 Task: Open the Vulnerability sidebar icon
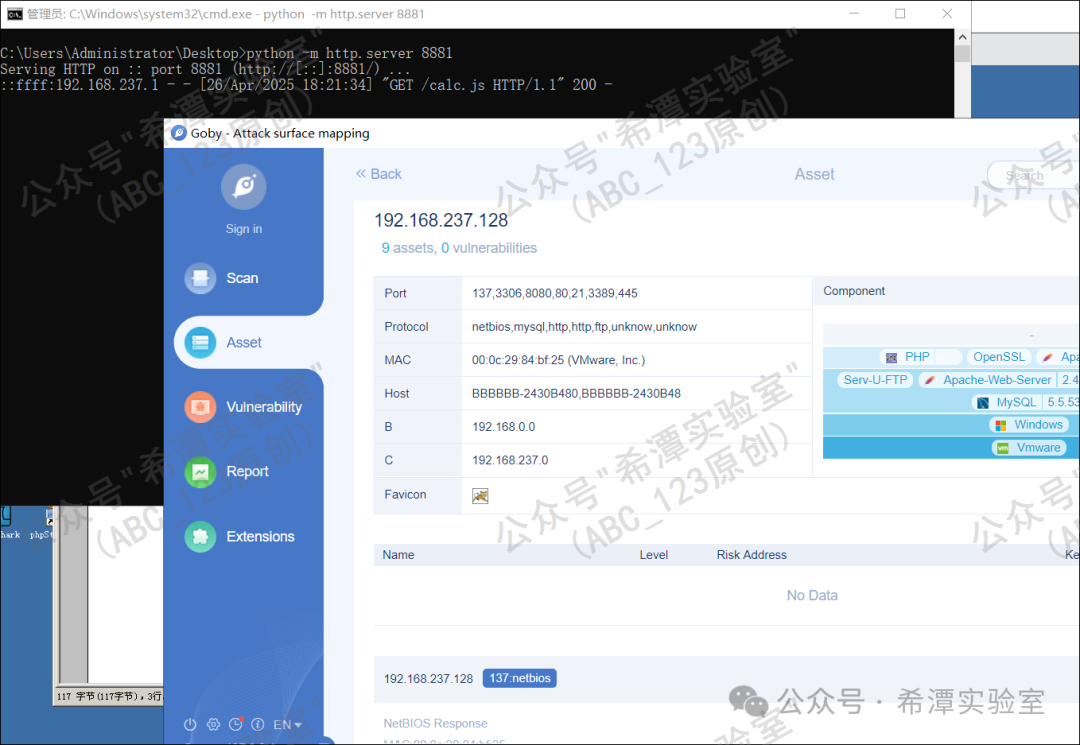click(x=200, y=407)
